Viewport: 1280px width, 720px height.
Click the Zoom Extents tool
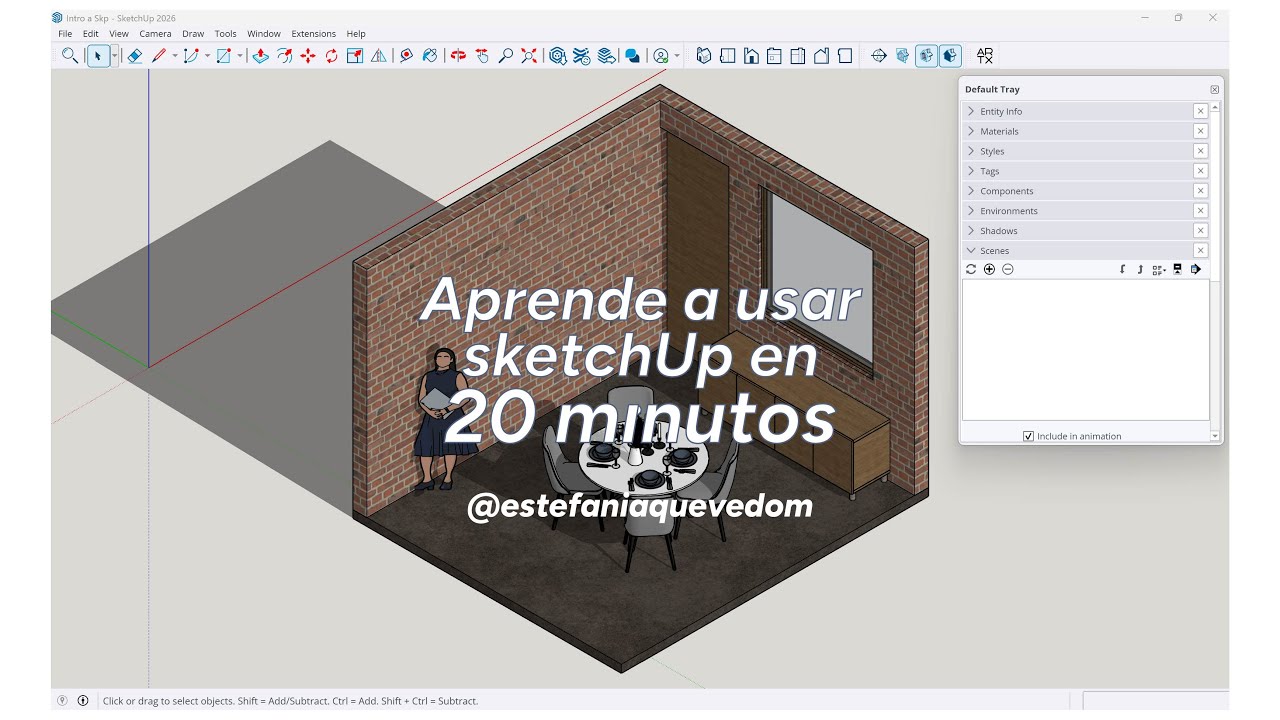[x=529, y=56]
